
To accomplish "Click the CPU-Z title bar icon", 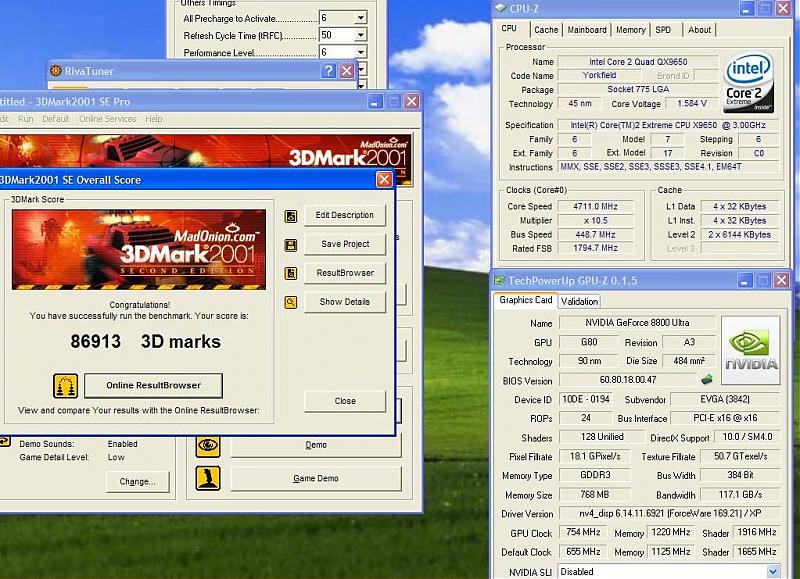I will (x=501, y=8).
